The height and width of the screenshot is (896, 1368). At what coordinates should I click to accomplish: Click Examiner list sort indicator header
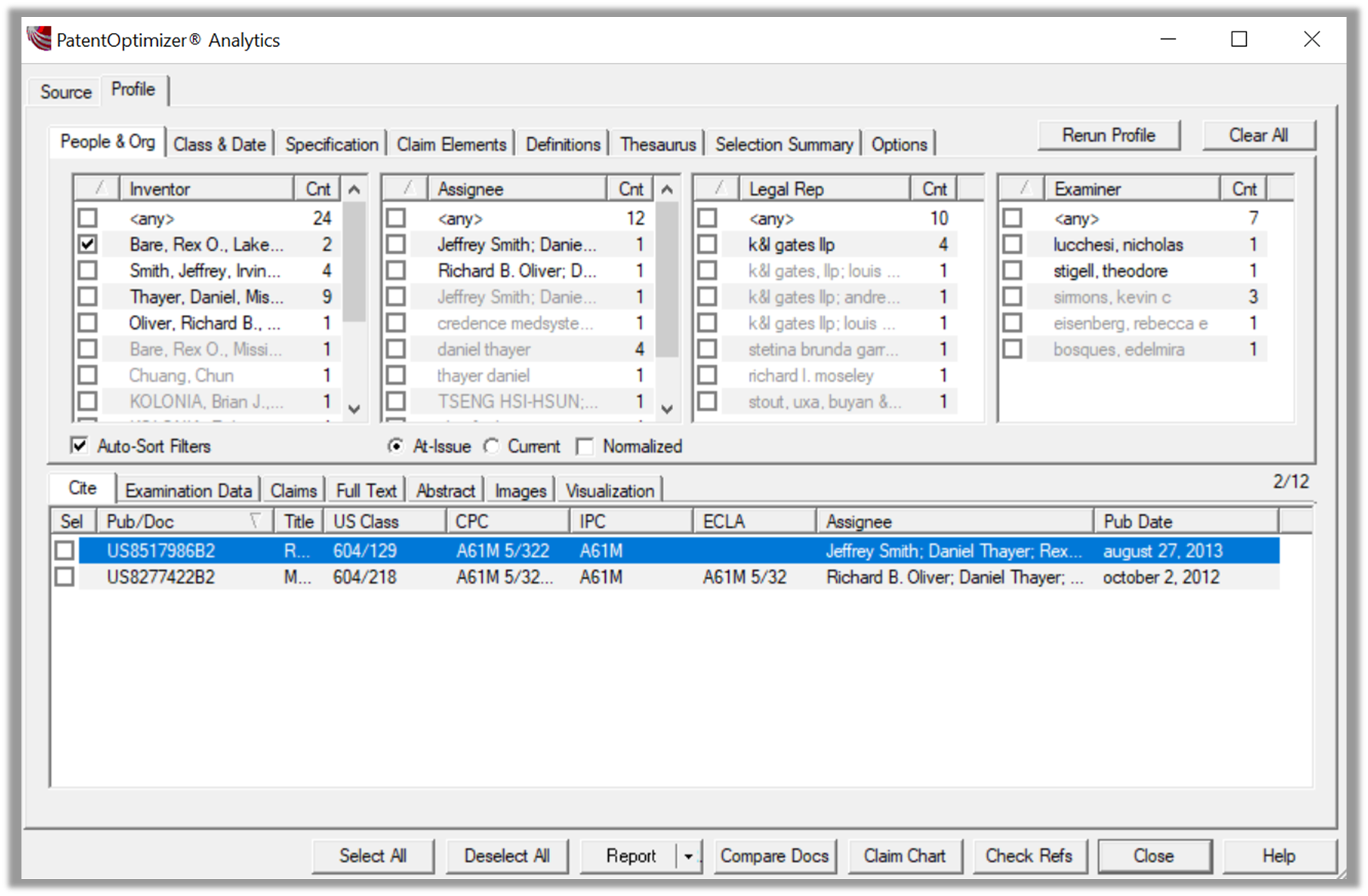1022,189
